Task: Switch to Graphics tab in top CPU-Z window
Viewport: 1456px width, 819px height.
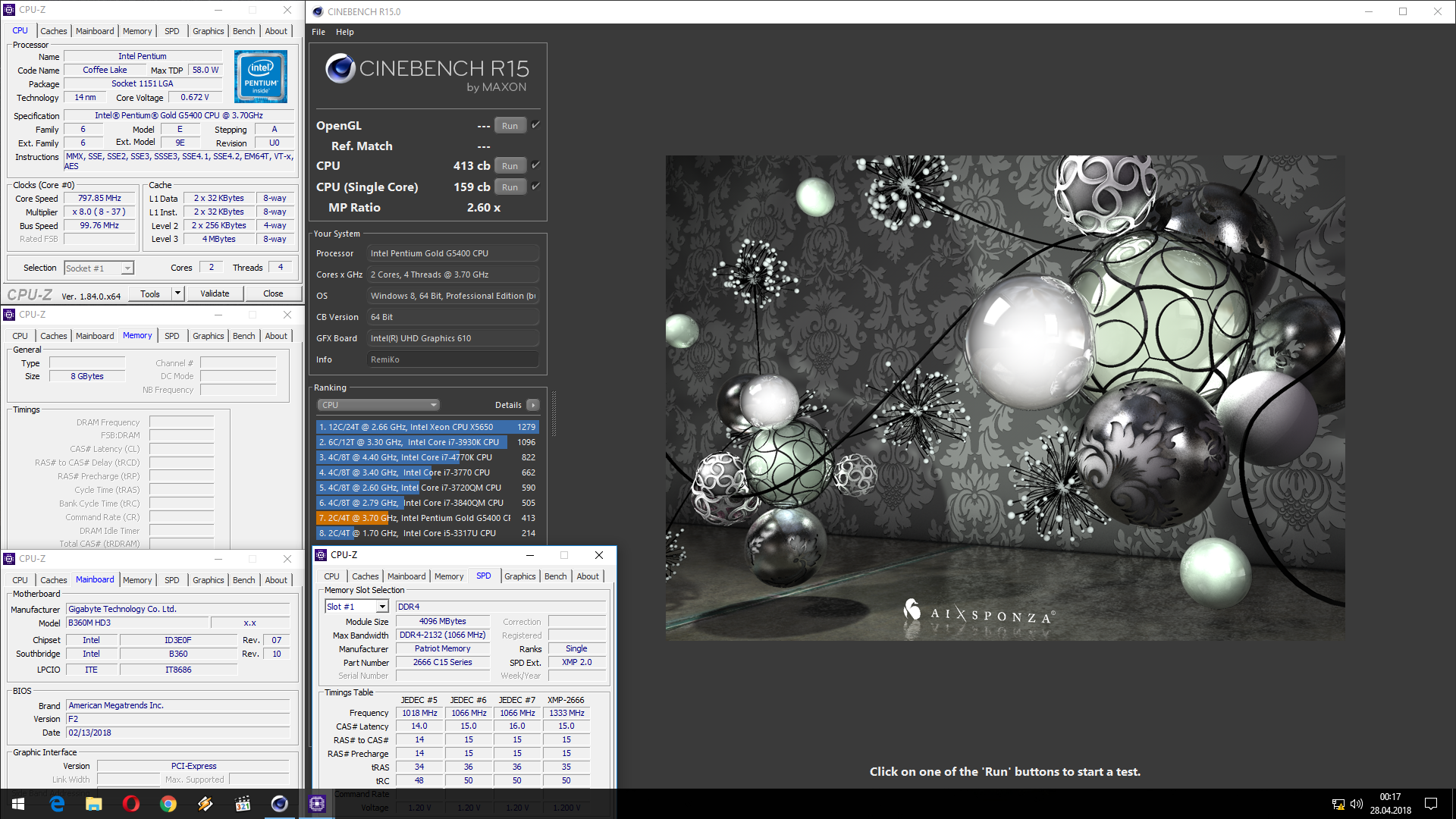Action: (208, 31)
